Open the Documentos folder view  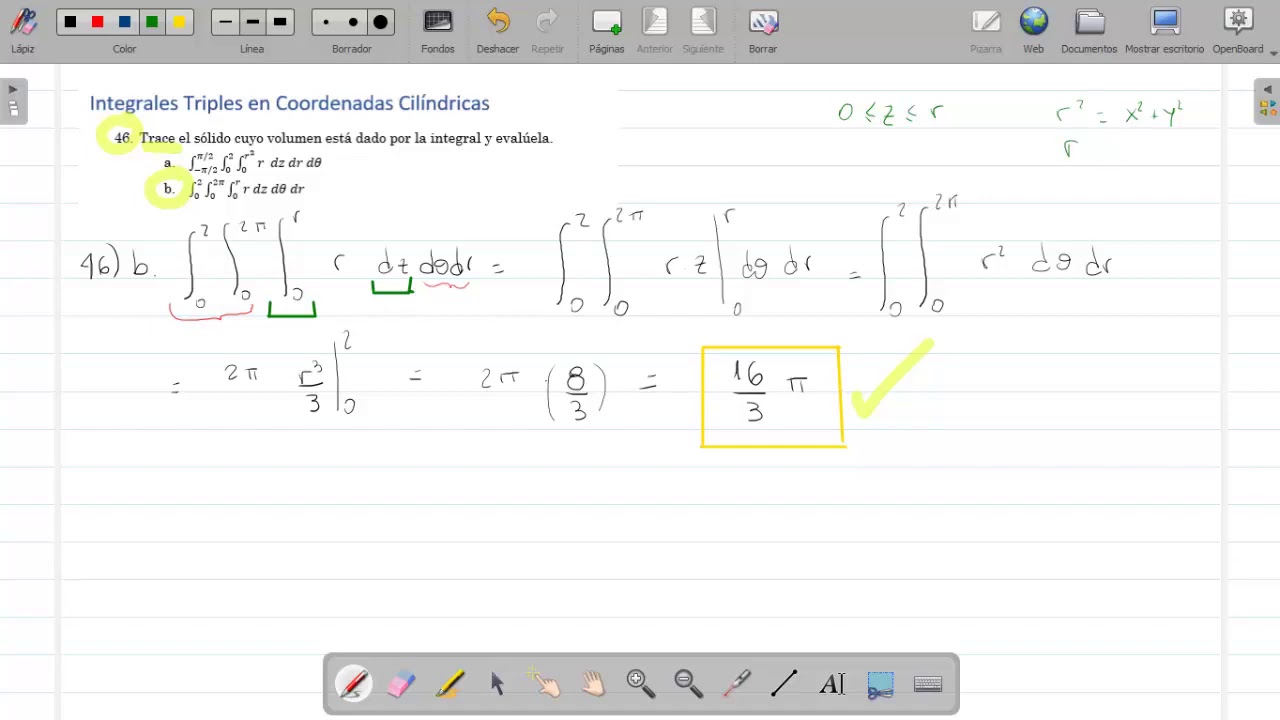click(1089, 30)
